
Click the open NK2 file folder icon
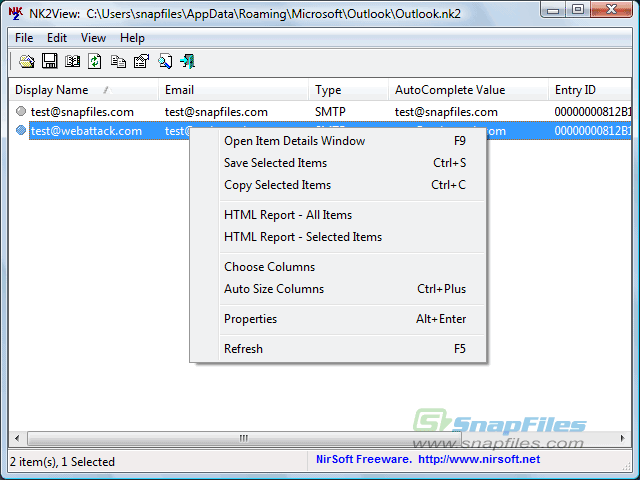[x=27, y=62]
